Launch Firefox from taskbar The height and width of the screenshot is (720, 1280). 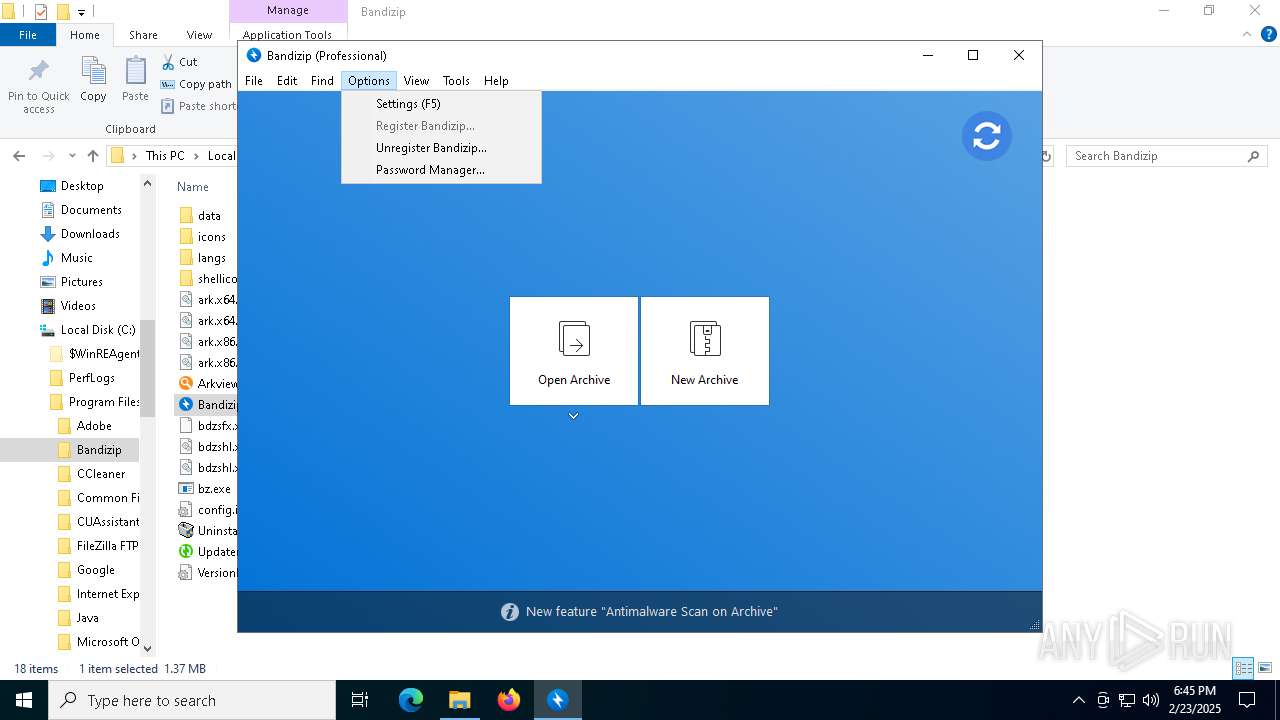tap(509, 700)
